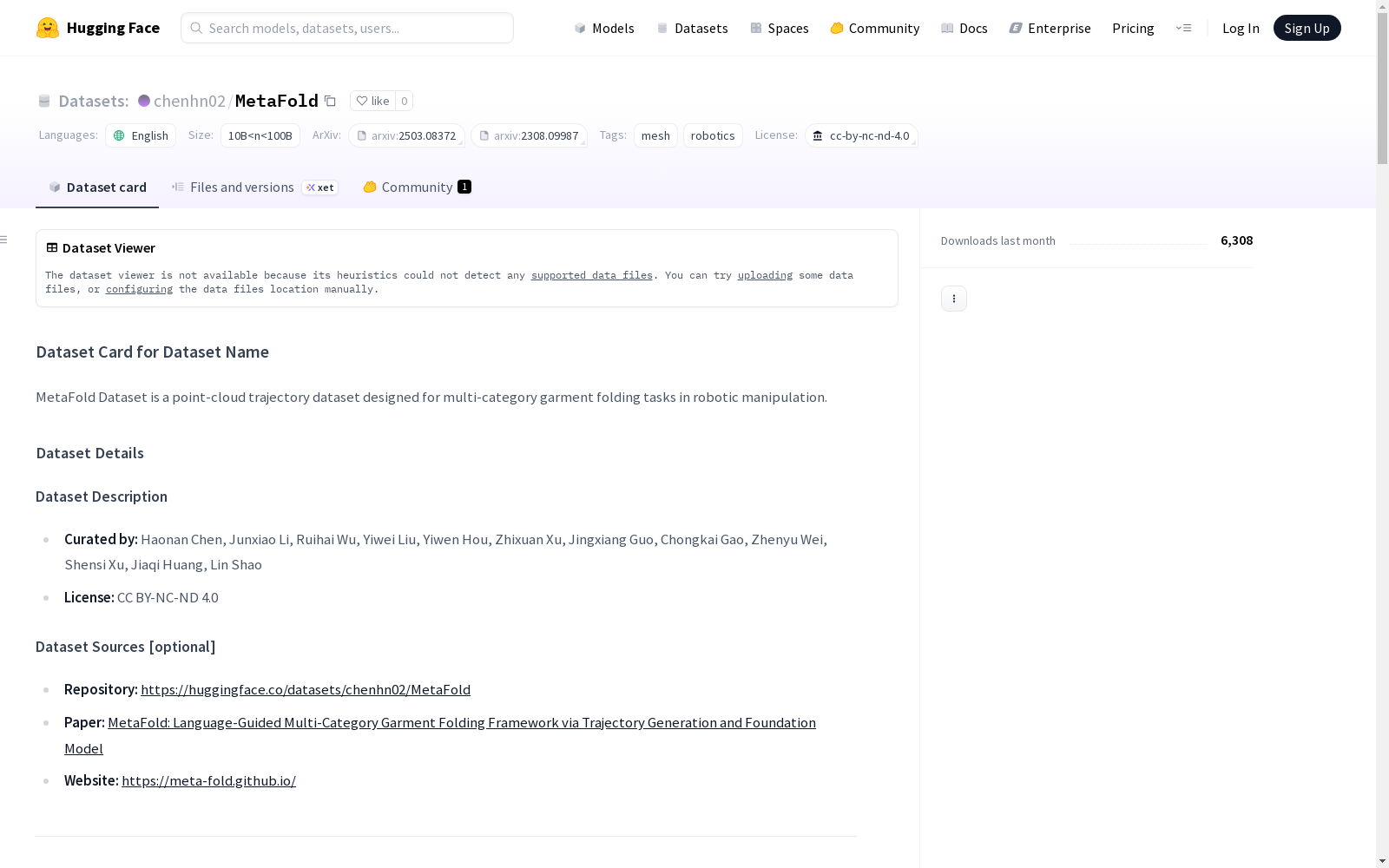Click the Dataset Viewer heading
1389x868 pixels.
coord(109,248)
